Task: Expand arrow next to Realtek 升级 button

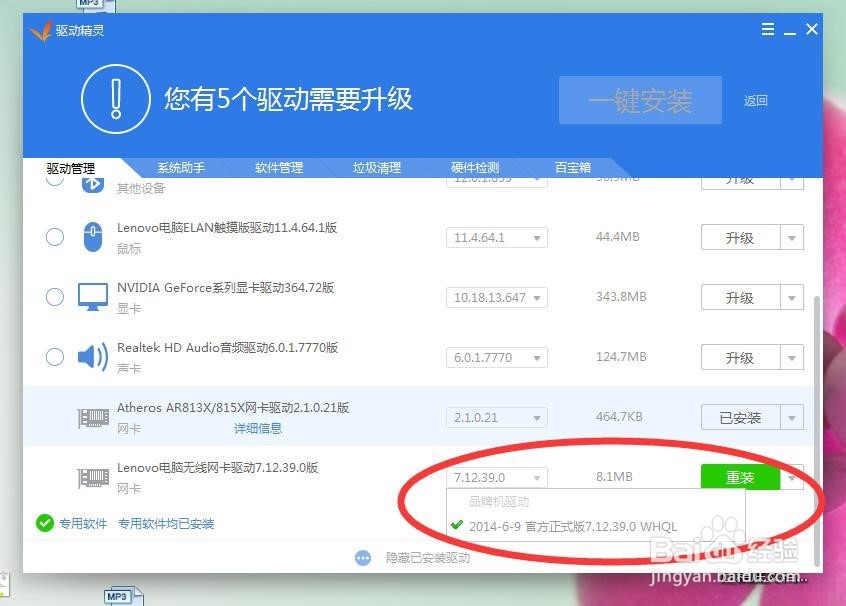Action: pos(792,357)
